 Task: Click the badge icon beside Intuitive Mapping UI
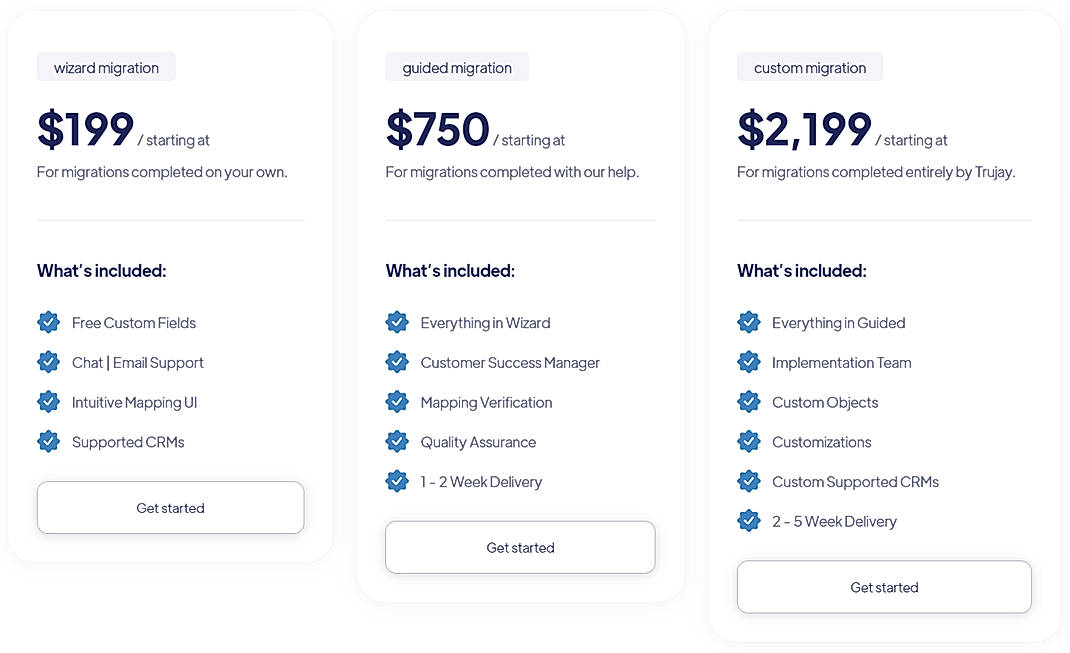click(x=48, y=402)
